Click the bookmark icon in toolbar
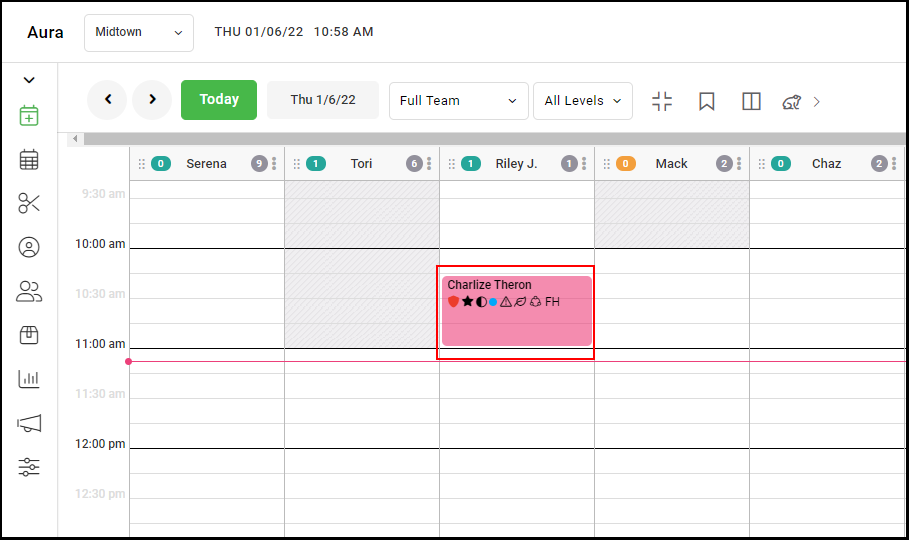Screen dimensions: 909x540 (x=707, y=102)
